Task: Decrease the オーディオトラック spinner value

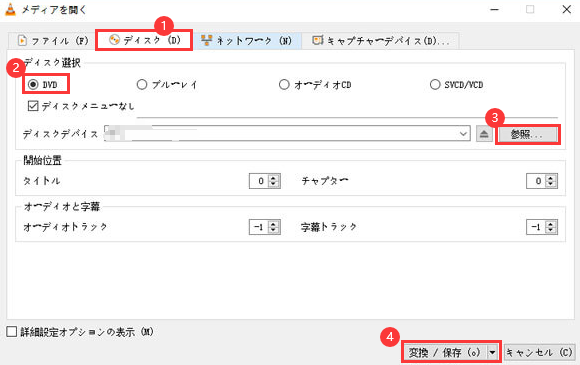Action: pos(273,230)
